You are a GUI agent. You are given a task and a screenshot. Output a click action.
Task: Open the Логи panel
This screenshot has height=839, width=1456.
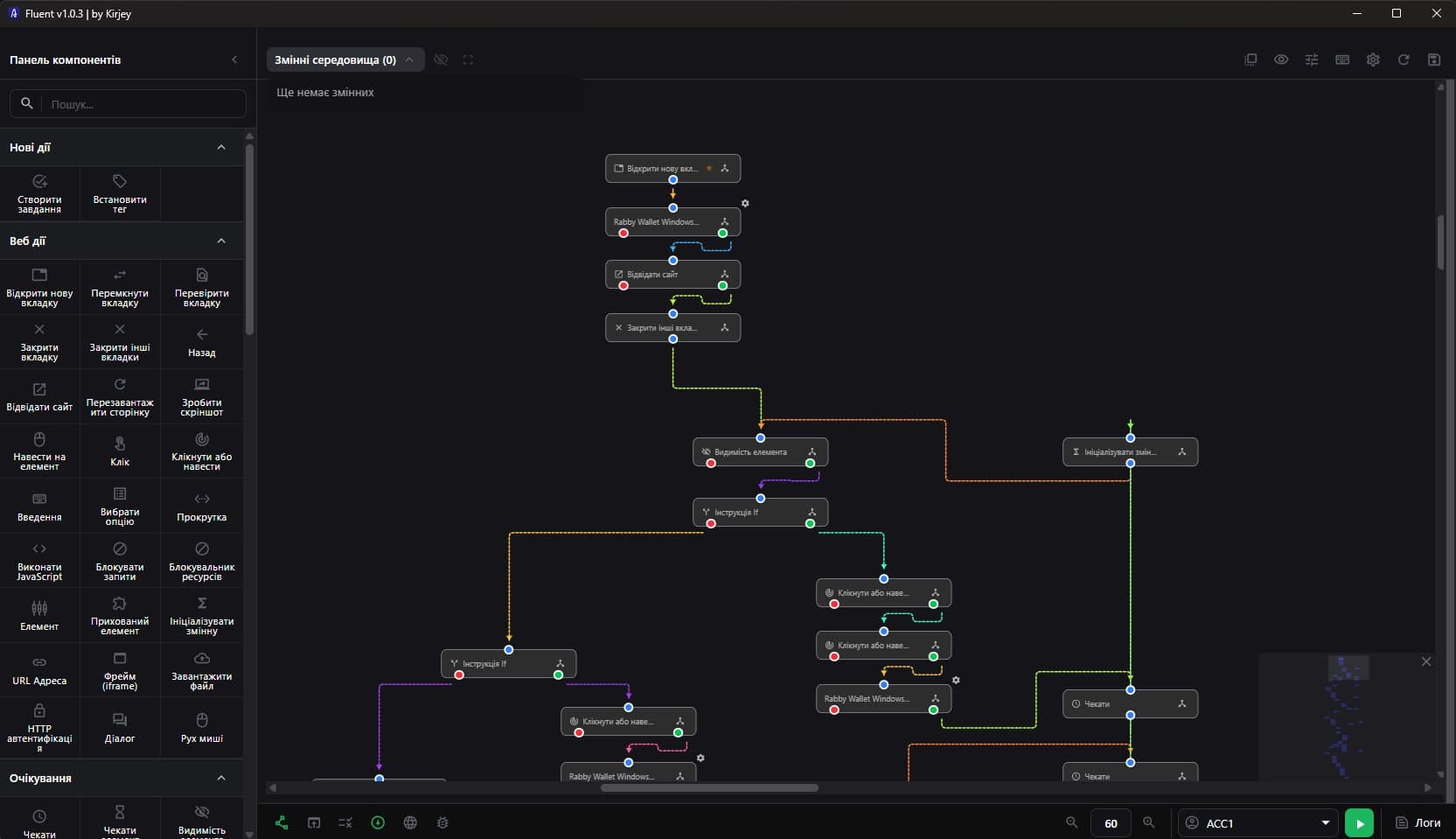coord(1418,823)
